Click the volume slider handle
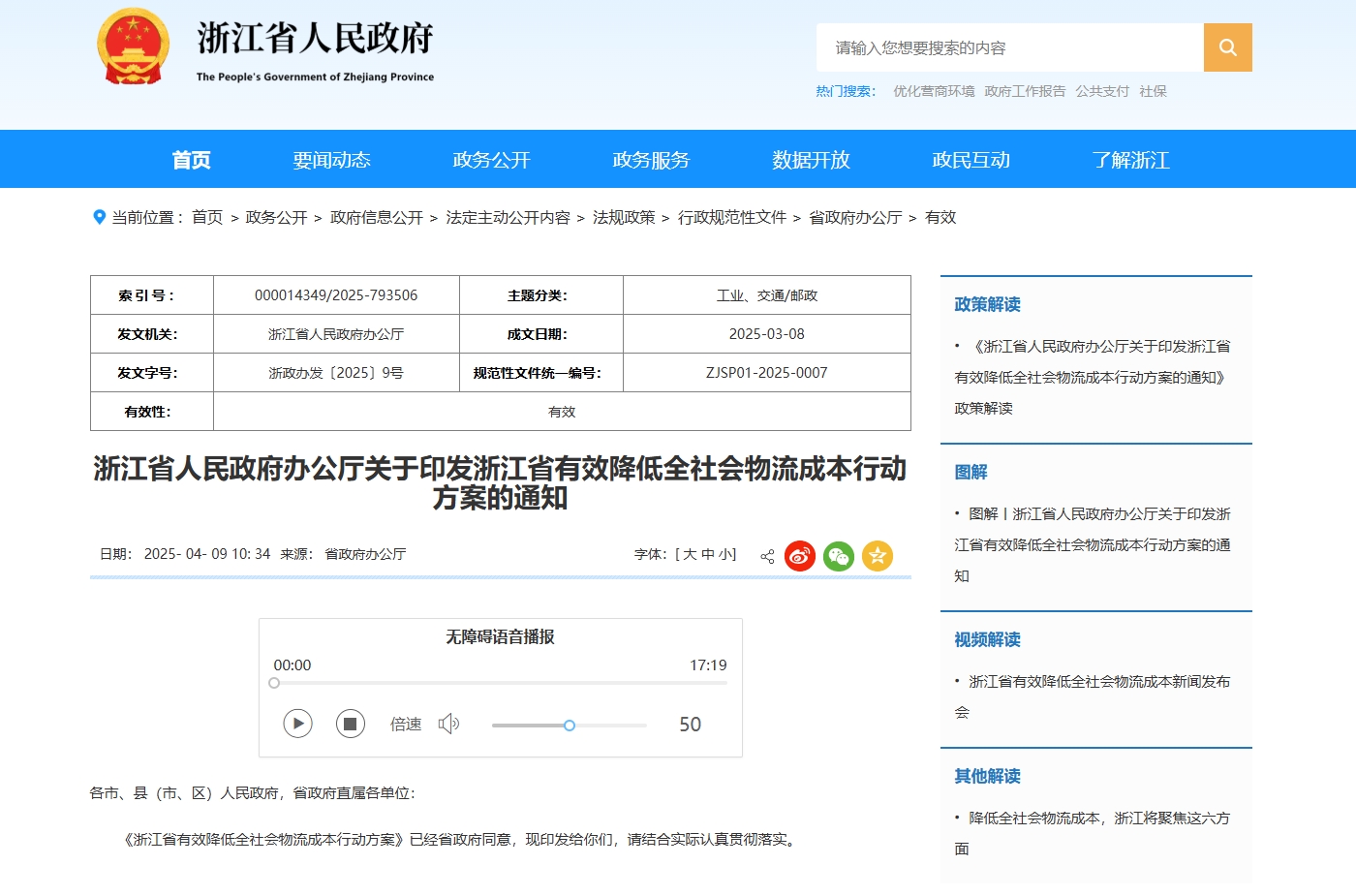Image resolution: width=1356 pixels, height=896 pixels. 570,726
